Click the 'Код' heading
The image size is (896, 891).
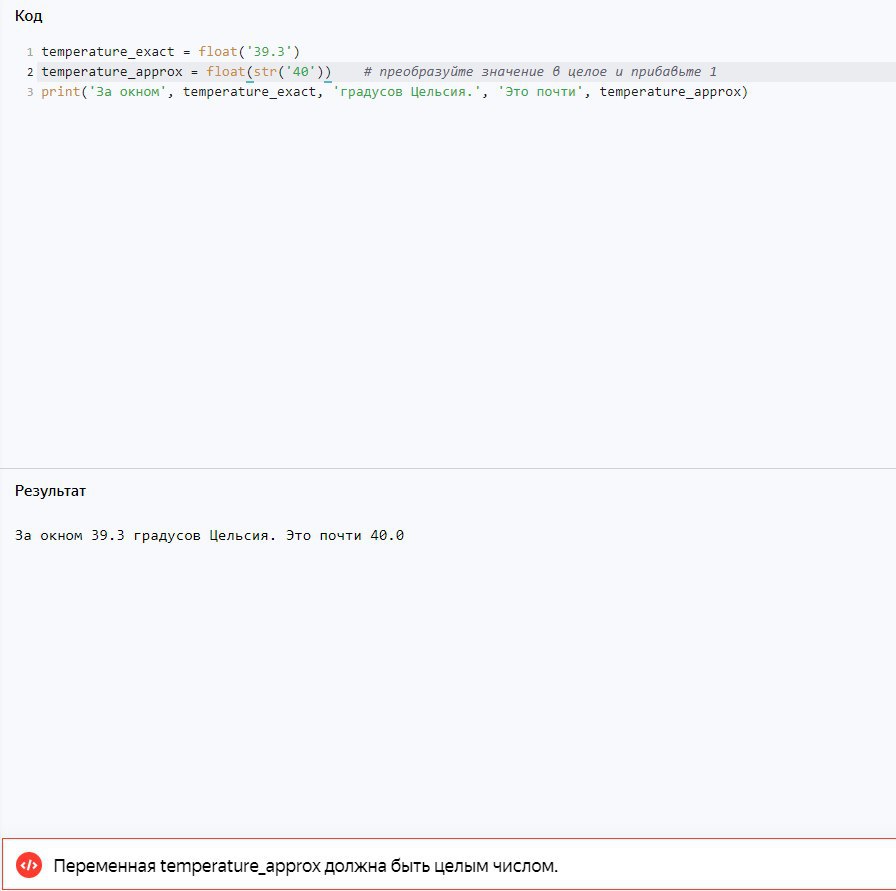pos(29,16)
